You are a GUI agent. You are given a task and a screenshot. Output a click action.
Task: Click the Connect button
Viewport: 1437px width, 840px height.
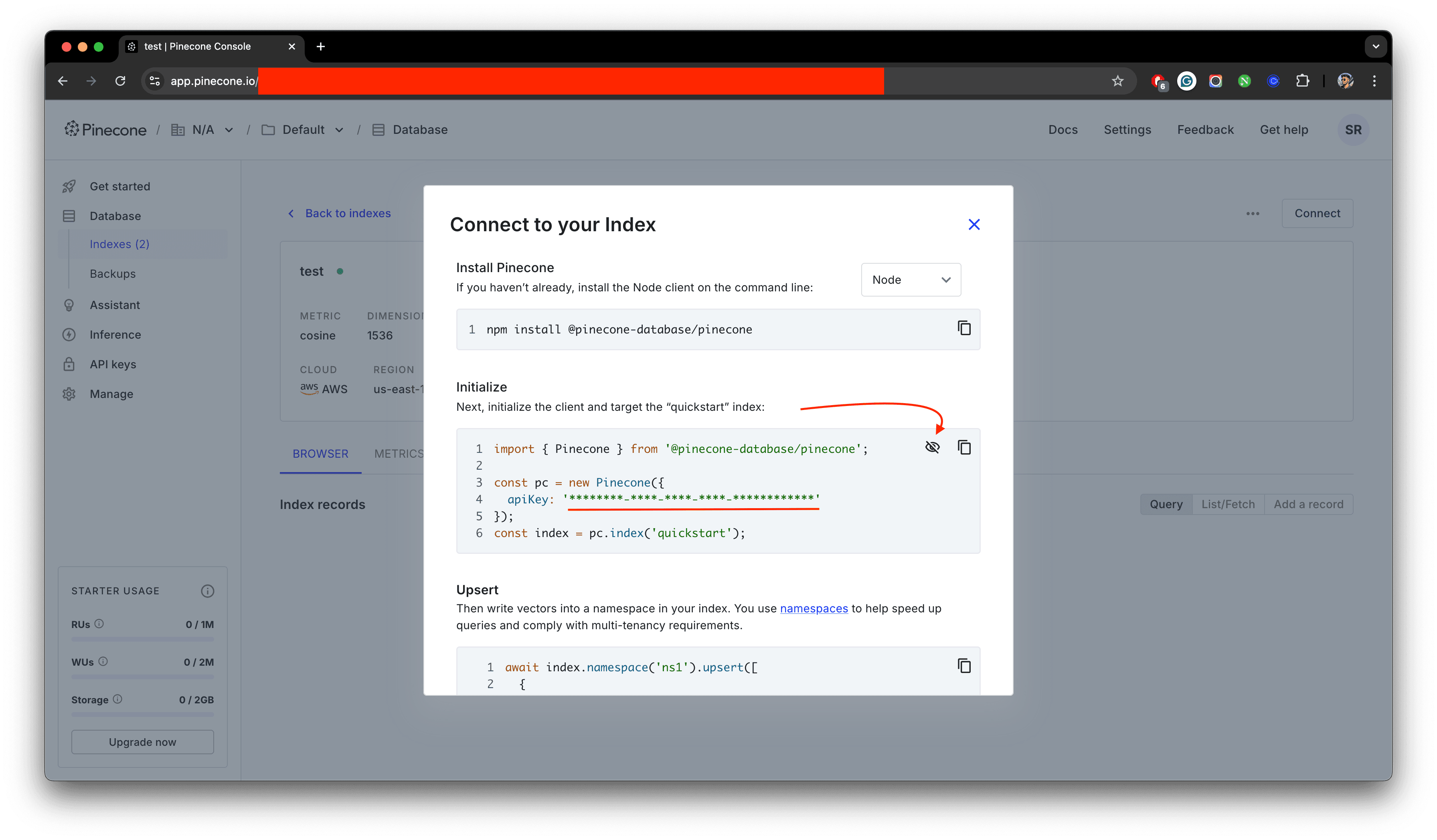pos(1317,213)
